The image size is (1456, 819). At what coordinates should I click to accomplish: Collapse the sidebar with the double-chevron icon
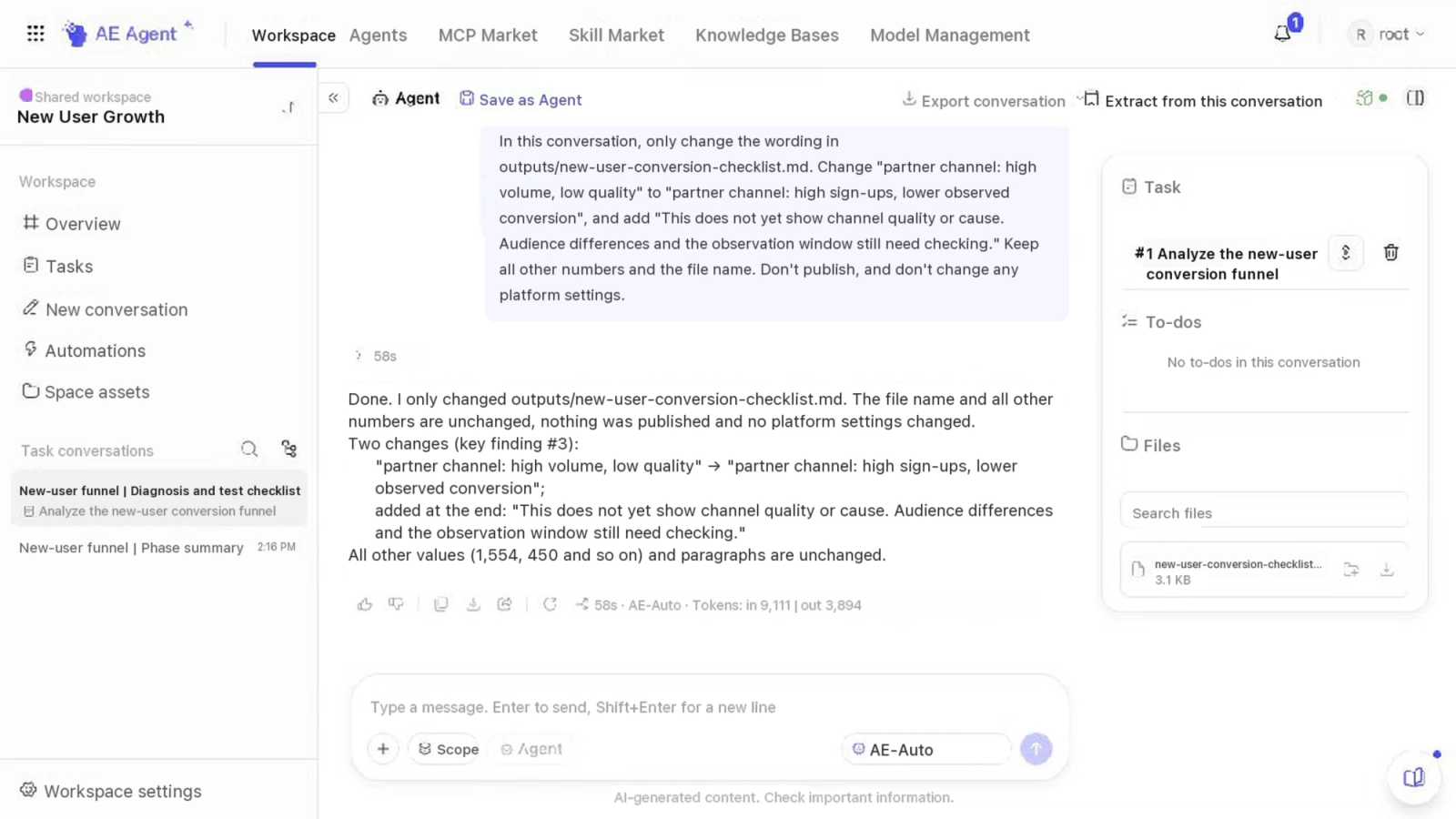tap(333, 98)
